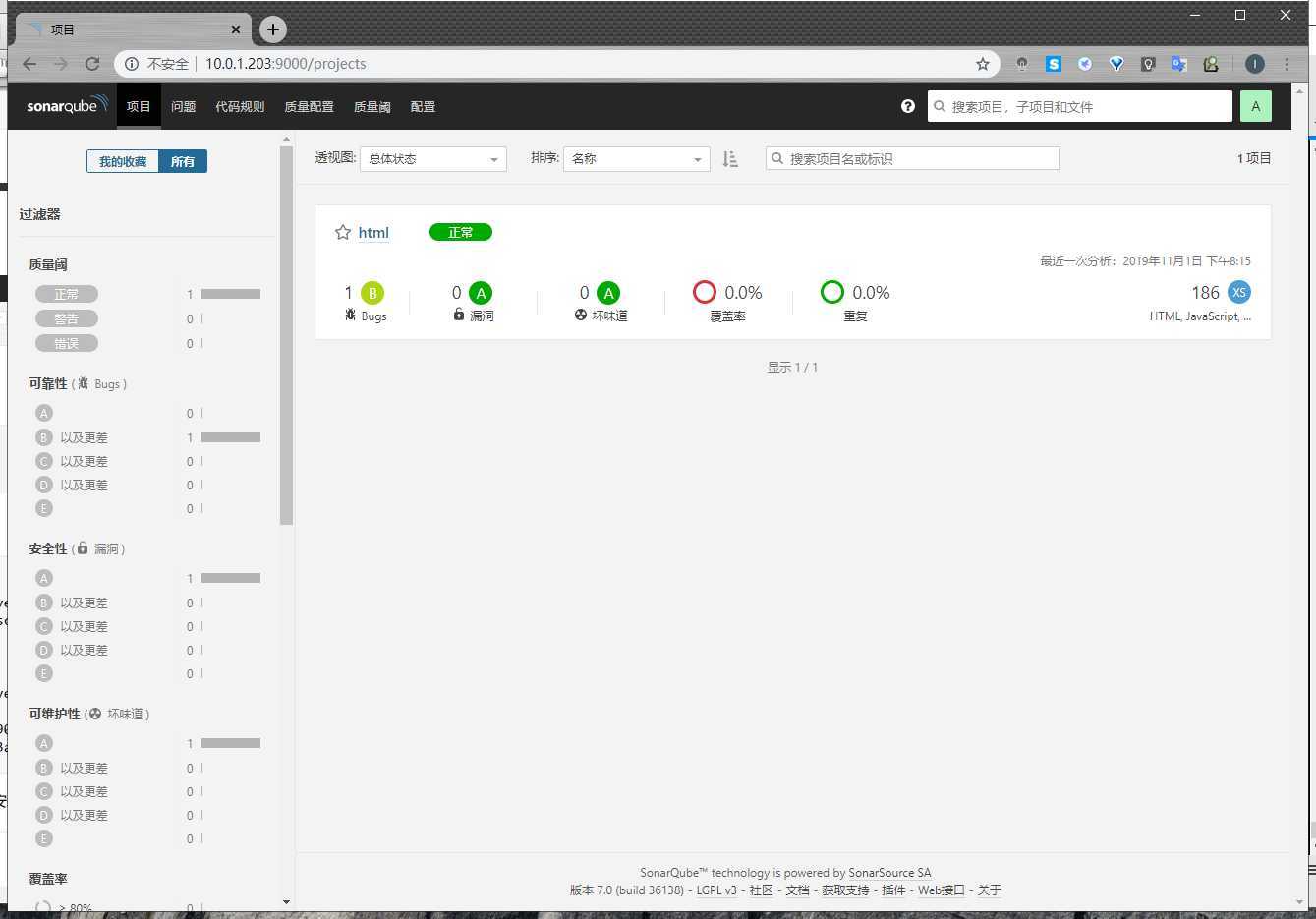Open a new browser tab
This screenshot has width=1316, height=919.
tap(273, 29)
